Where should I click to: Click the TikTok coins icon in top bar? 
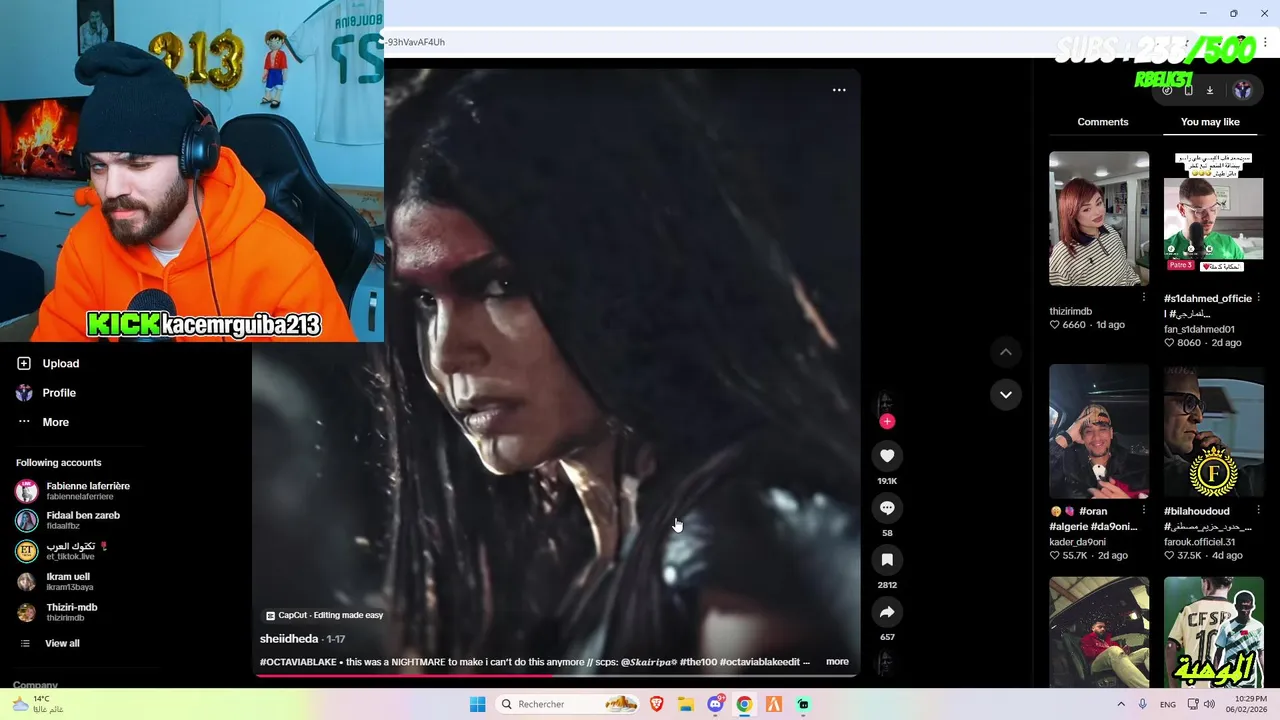1167,90
